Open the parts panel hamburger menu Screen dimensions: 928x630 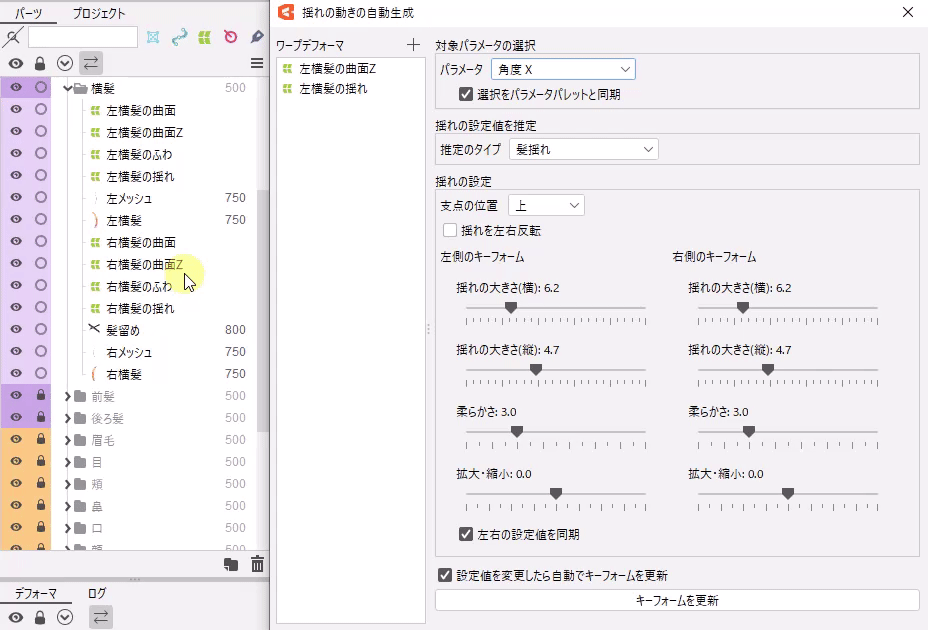[x=257, y=63]
